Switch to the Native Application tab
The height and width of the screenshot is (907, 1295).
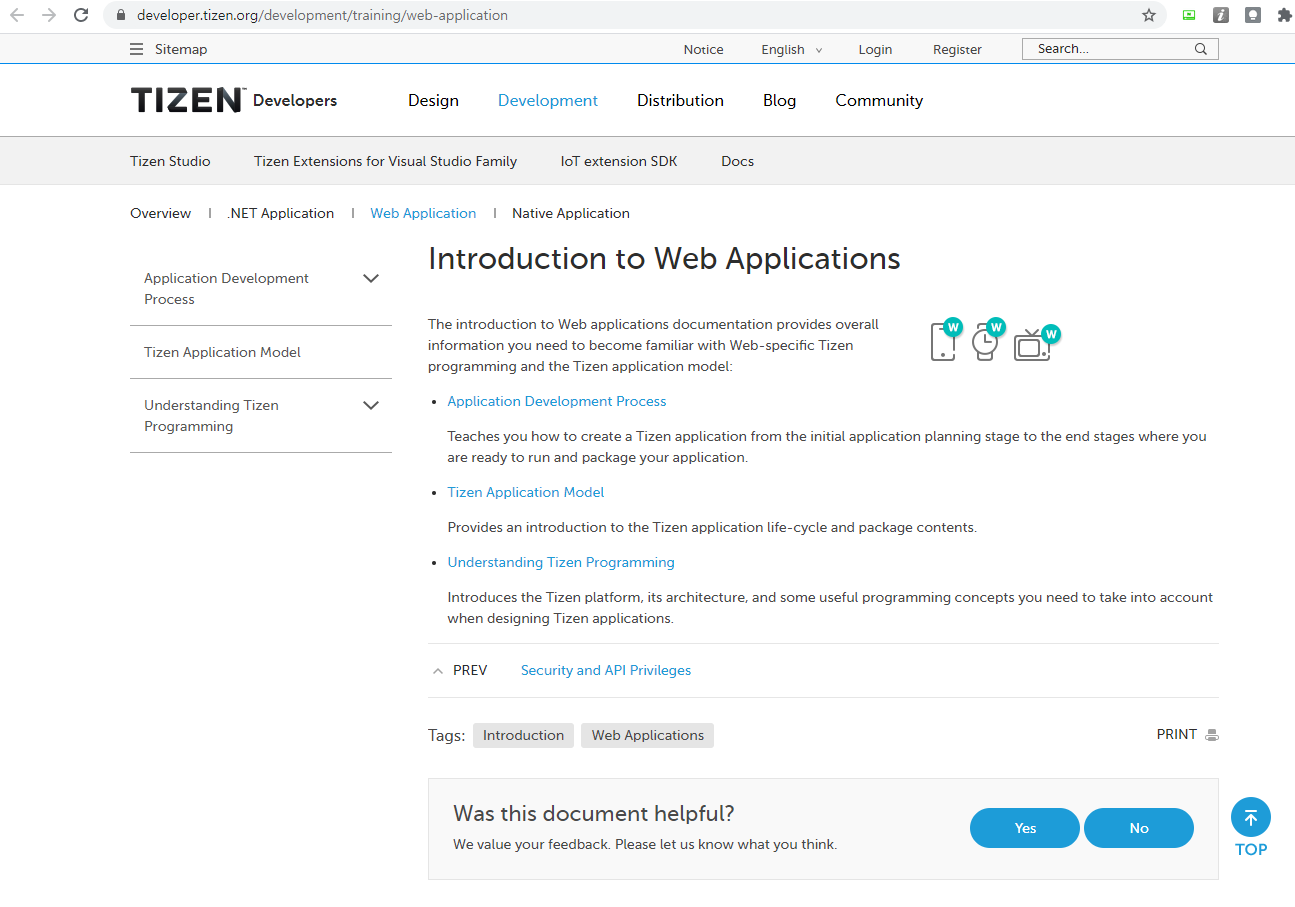click(x=571, y=213)
